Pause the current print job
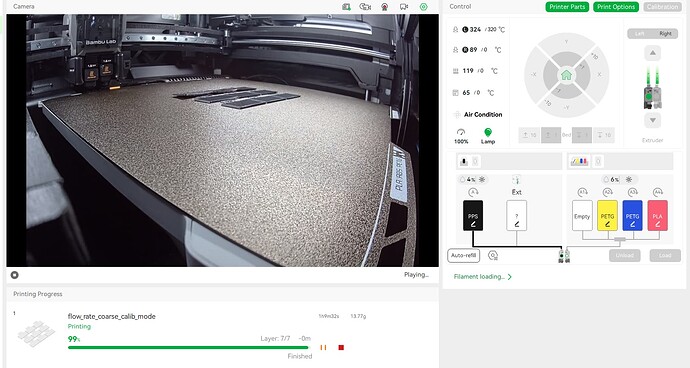The image size is (690, 368). (323, 347)
